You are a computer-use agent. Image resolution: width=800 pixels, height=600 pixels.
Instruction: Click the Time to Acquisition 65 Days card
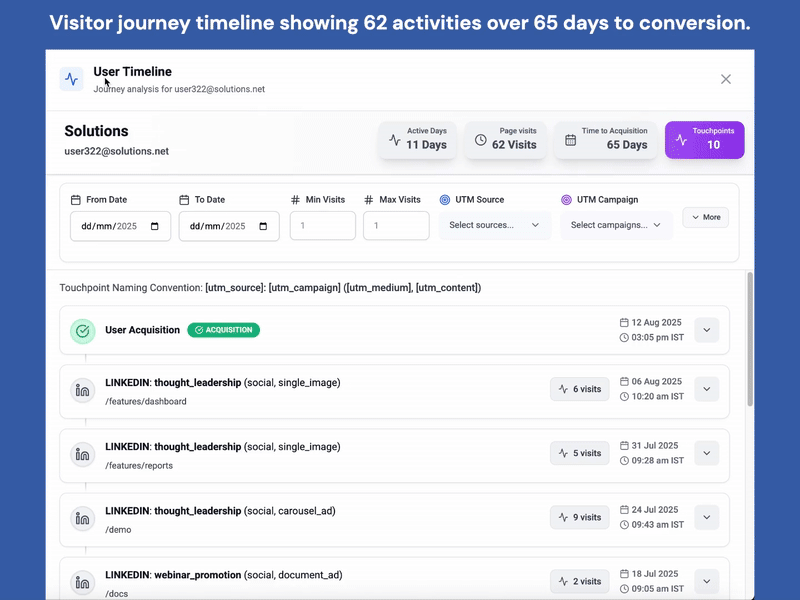point(606,140)
